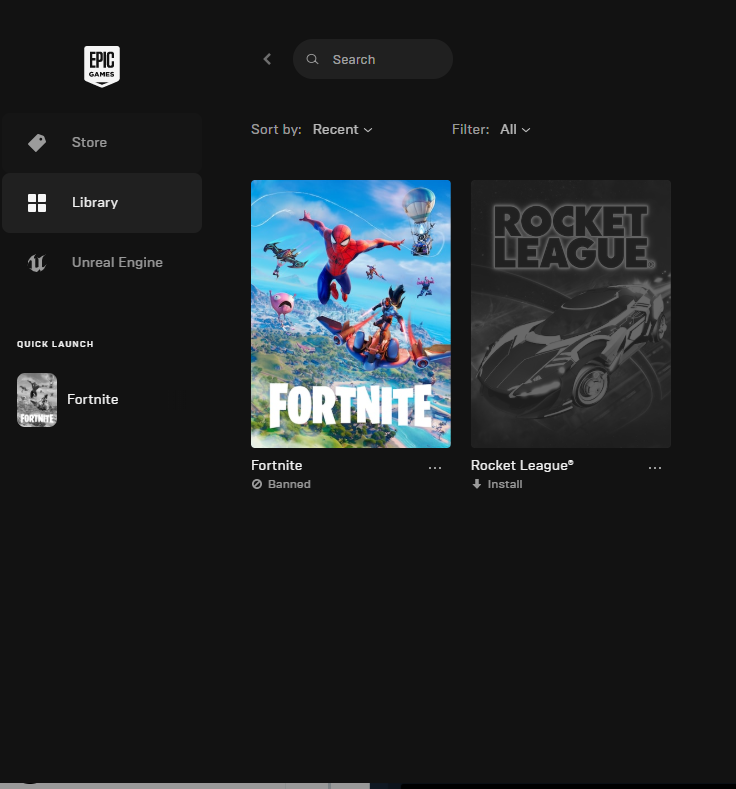
Task: Click the Filter label
Action: [470, 129]
